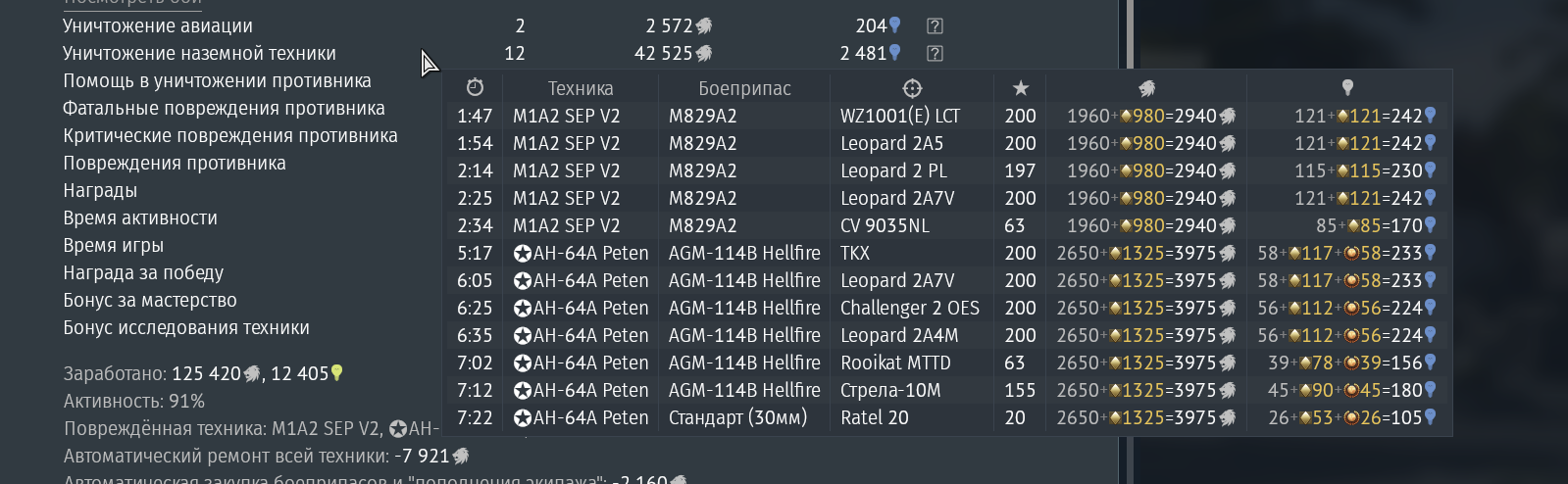
Task: Click help icon for Уничтожение наземной техники row
Action: coord(936,54)
